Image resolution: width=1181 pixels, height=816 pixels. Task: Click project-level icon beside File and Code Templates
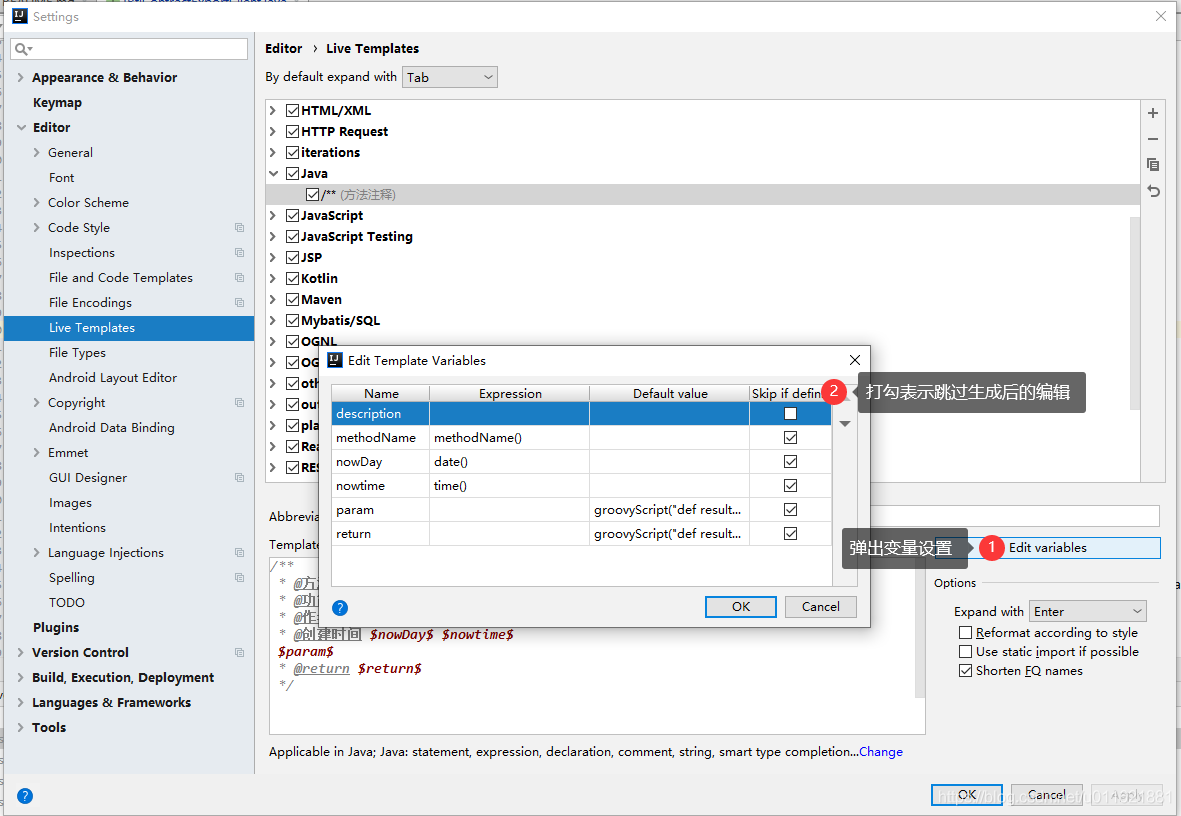(240, 277)
